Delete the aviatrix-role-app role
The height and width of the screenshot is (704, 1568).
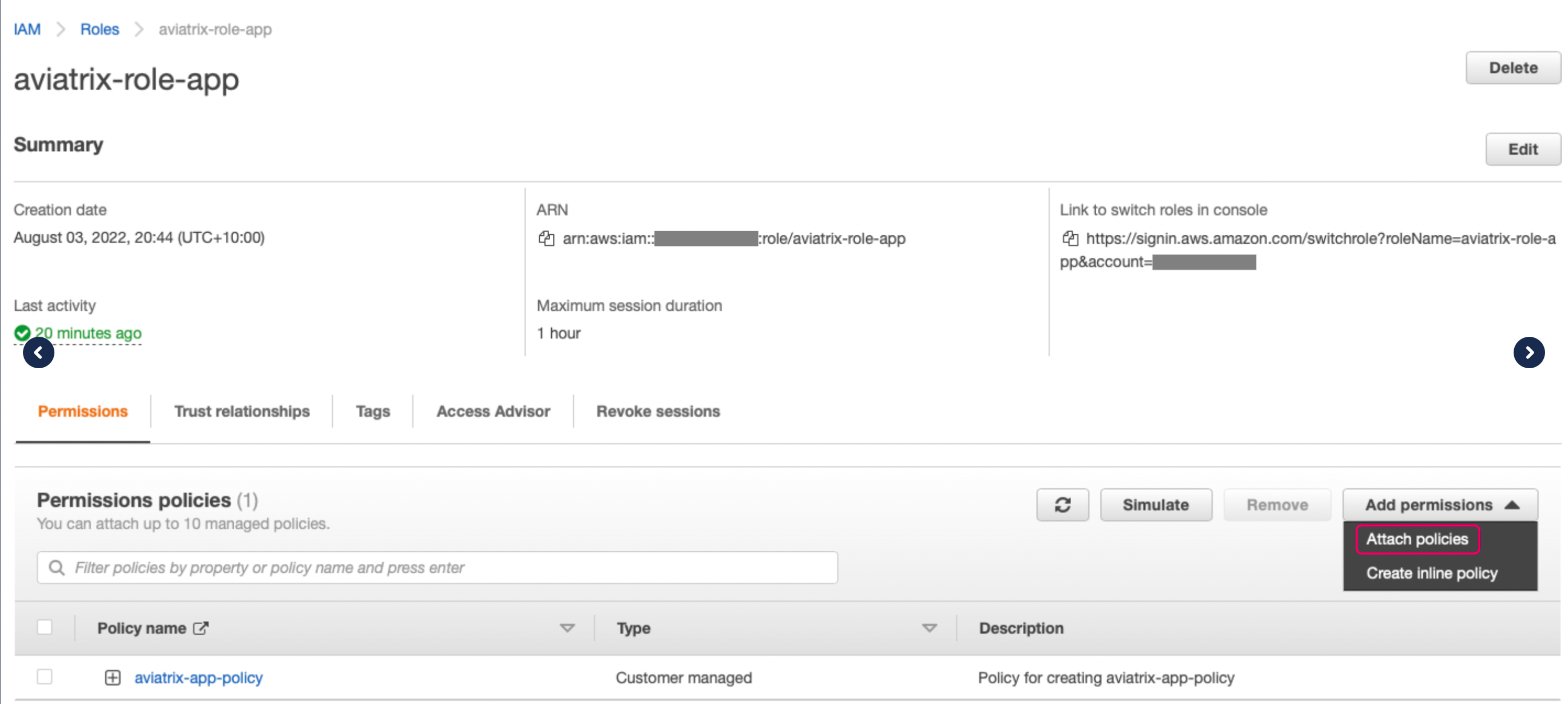tap(1513, 67)
